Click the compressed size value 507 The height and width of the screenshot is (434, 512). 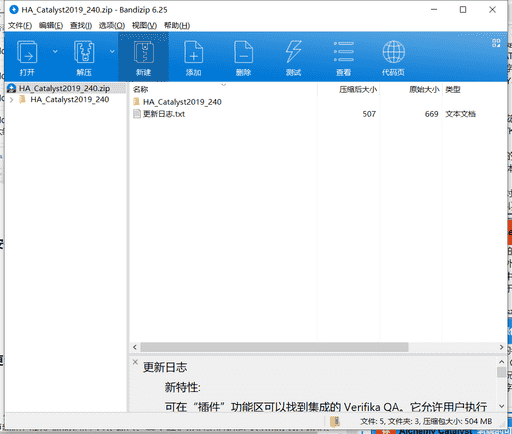[369, 114]
